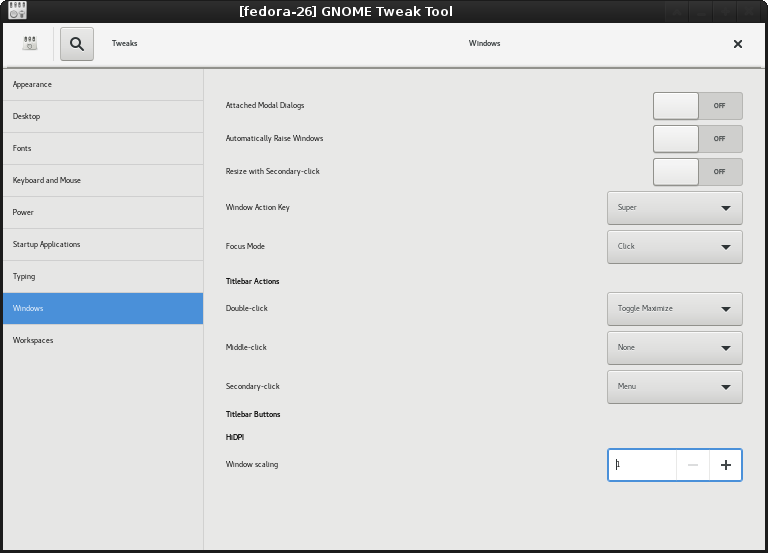Click the Titlebar Buttons heading
Viewport: 768px width, 553px height.
coord(253,414)
